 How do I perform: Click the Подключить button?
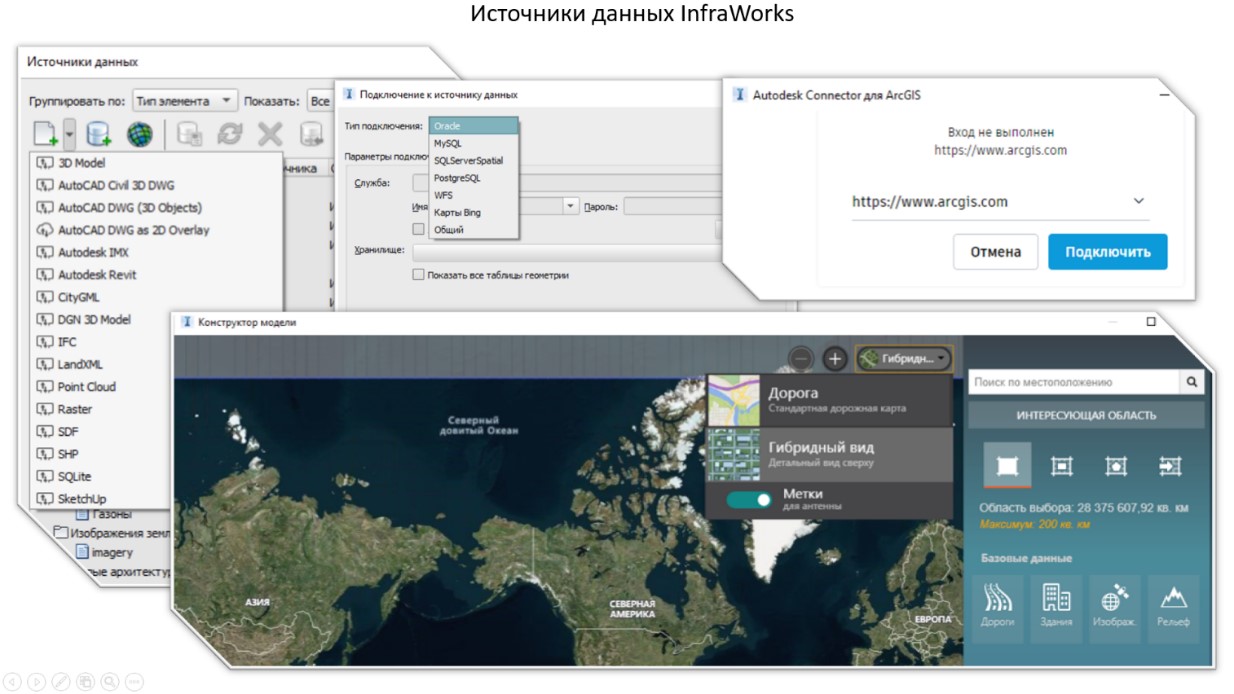pos(1108,252)
